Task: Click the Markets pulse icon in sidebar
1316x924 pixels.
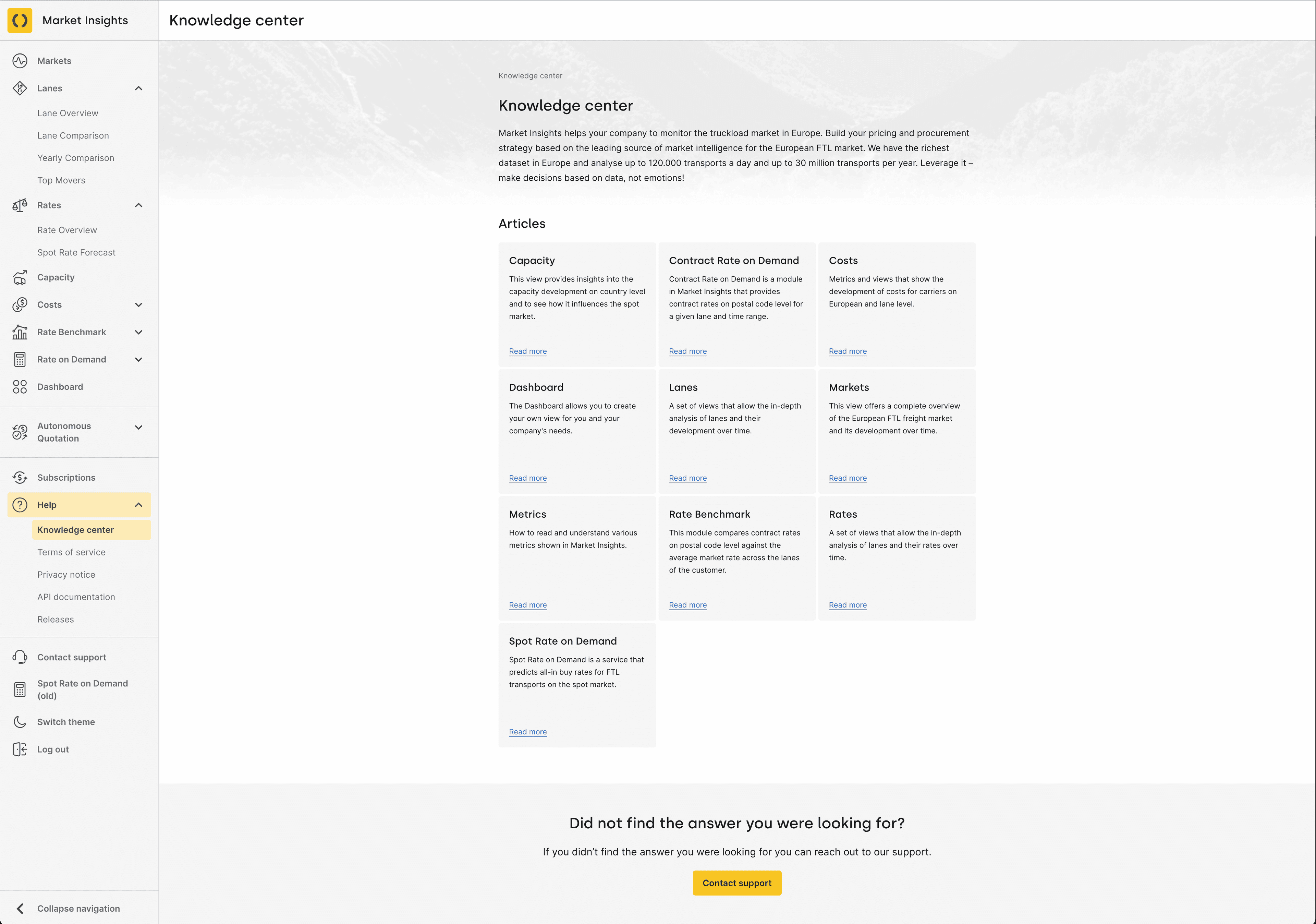Action: [x=20, y=61]
